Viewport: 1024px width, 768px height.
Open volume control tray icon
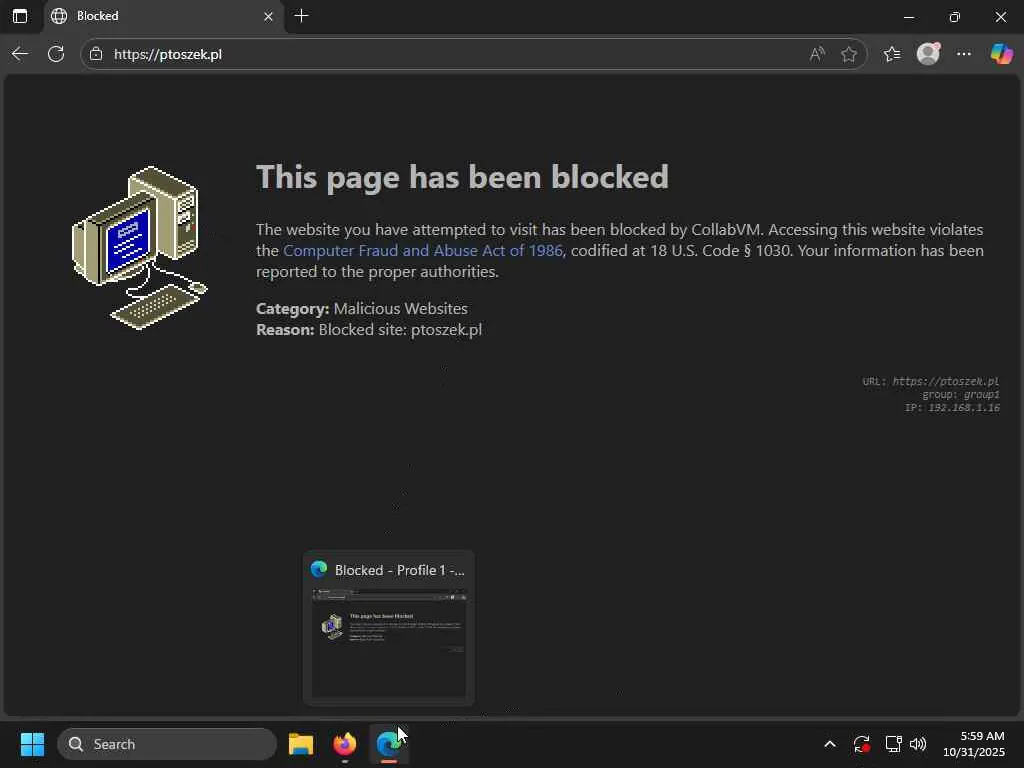click(x=918, y=744)
